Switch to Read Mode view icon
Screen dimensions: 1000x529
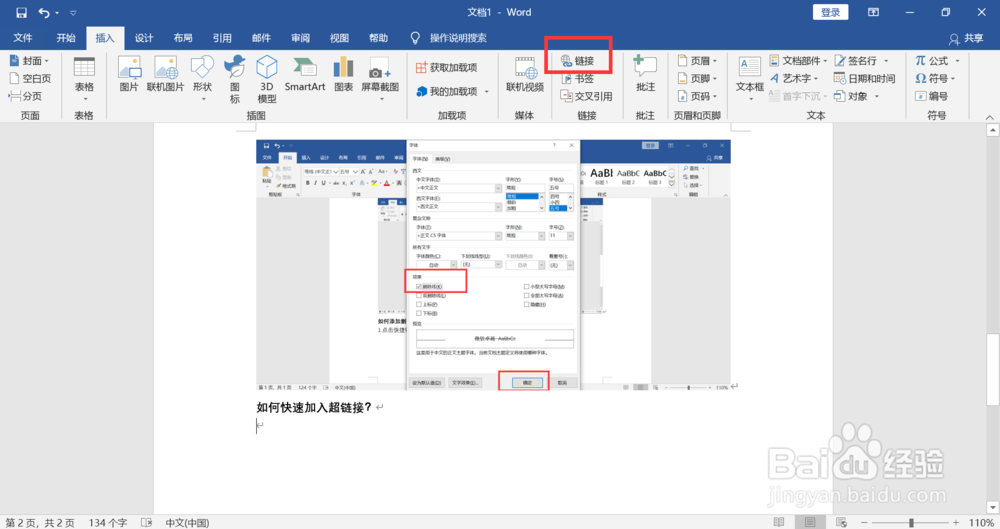[x=779, y=522]
